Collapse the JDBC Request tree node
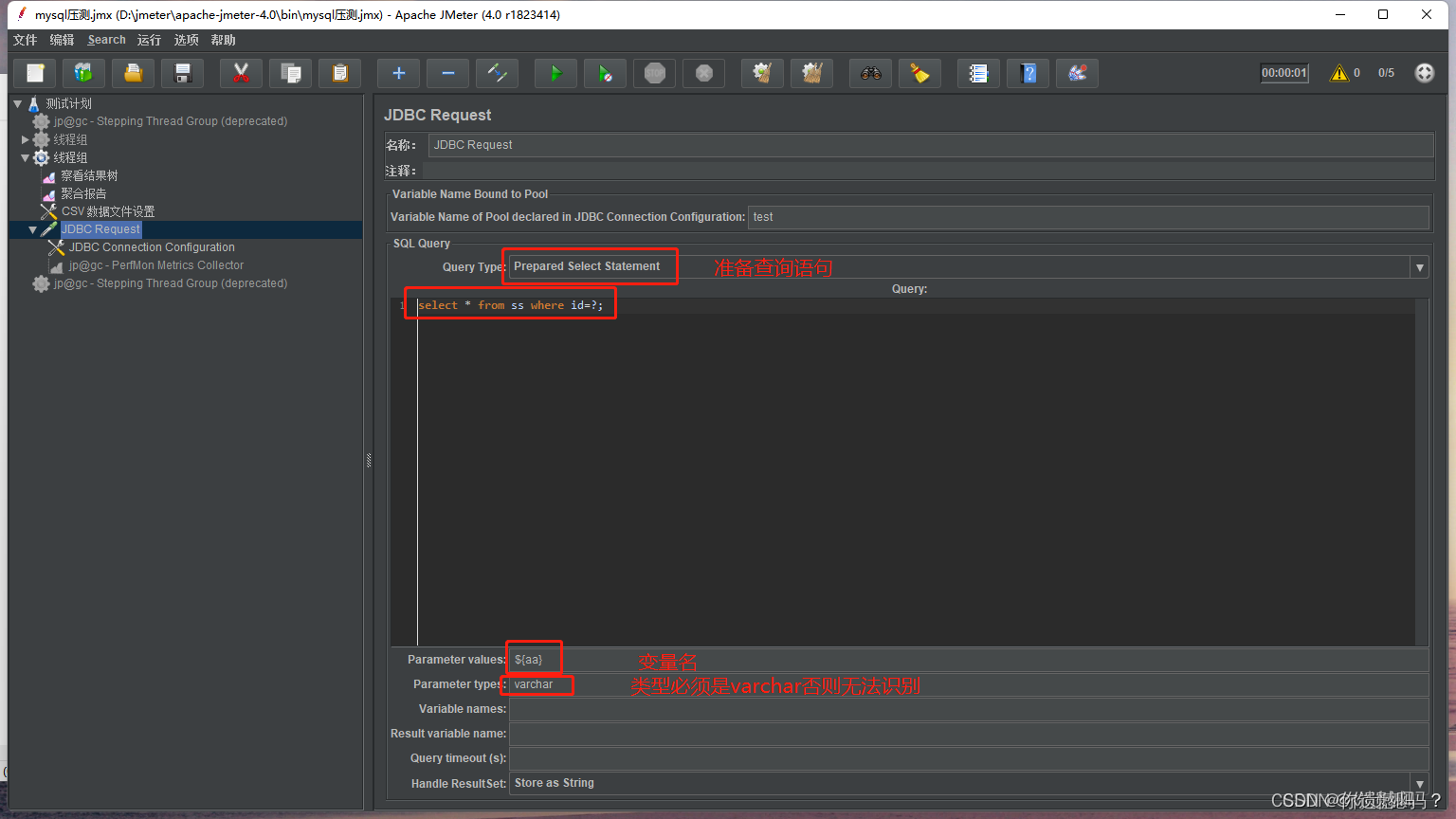Viewport: 1456px width, 819px height. point(33,229)
